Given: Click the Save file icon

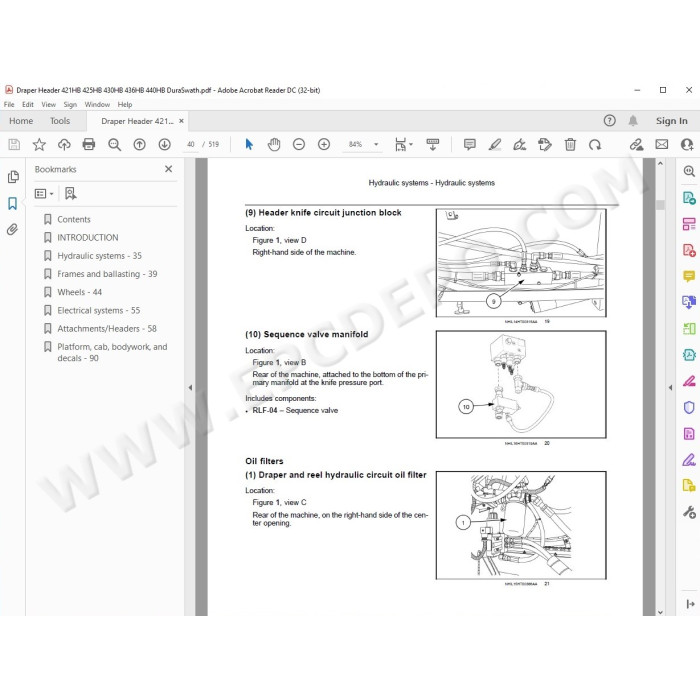Looking at the screenshot, I should (x=14, y=144).
